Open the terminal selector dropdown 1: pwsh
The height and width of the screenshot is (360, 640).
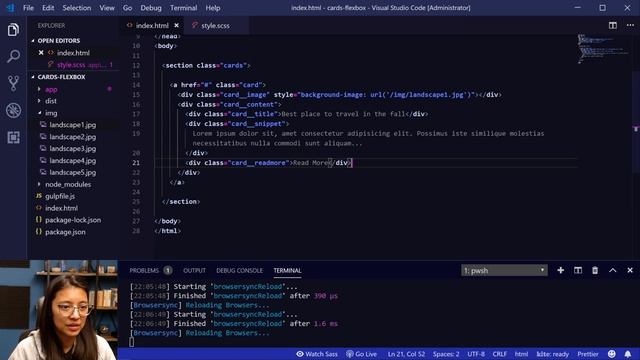click(x=504, y=270)
